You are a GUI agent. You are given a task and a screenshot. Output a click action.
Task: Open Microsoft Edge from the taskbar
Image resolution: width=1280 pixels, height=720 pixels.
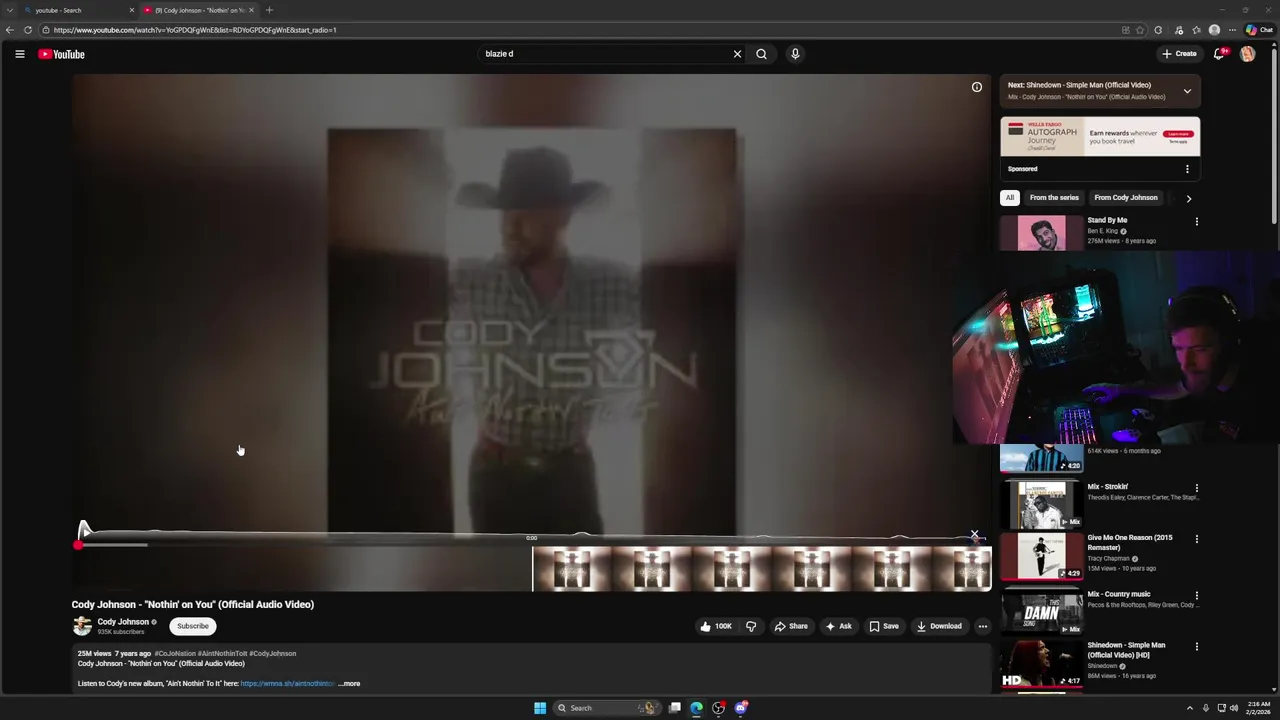click(x=696, y=708)
